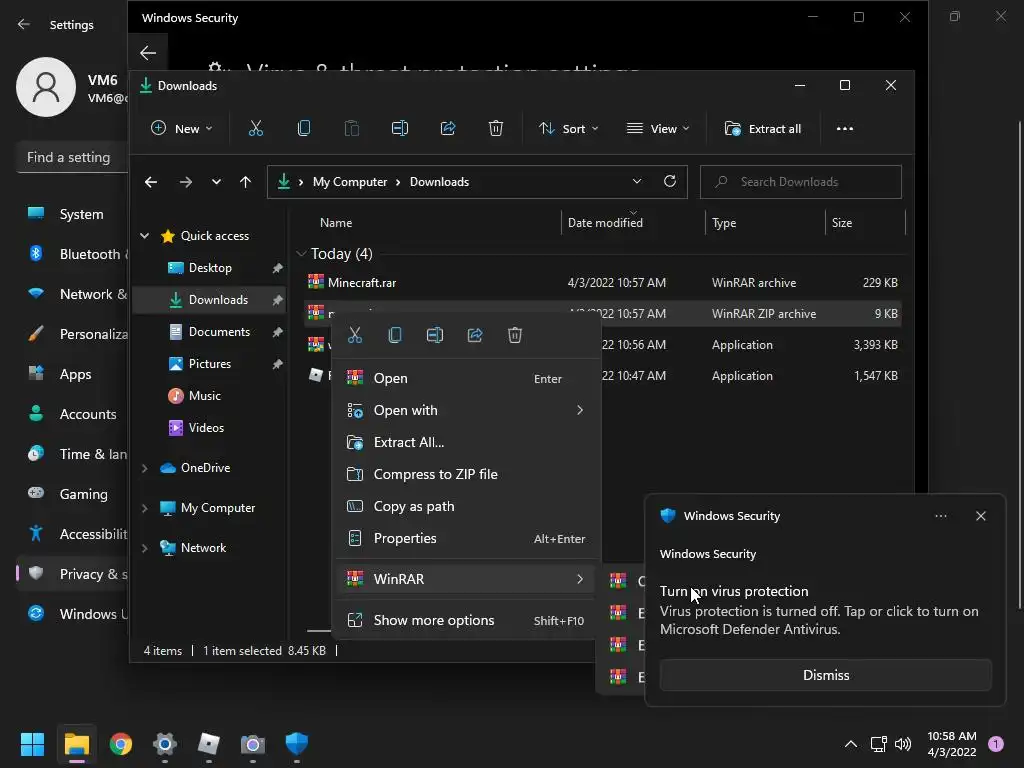Click Delete icon in the context menu
The width and height of the screenshot is (1024, 768).
(515, 336)
